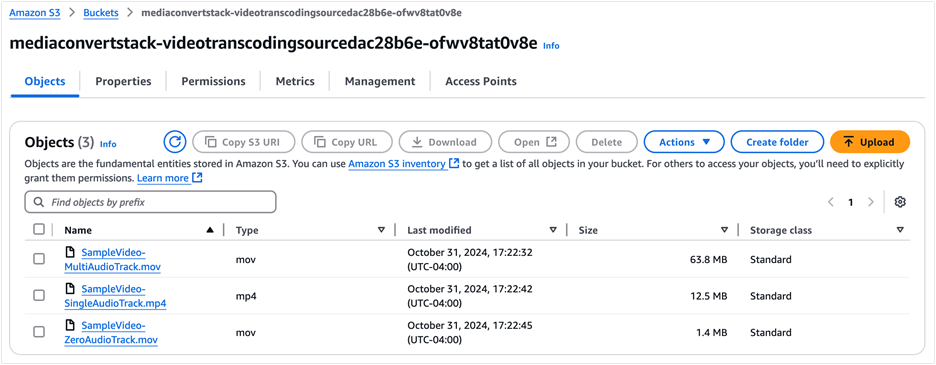Click the mp4 type cell

pos(245,296)
